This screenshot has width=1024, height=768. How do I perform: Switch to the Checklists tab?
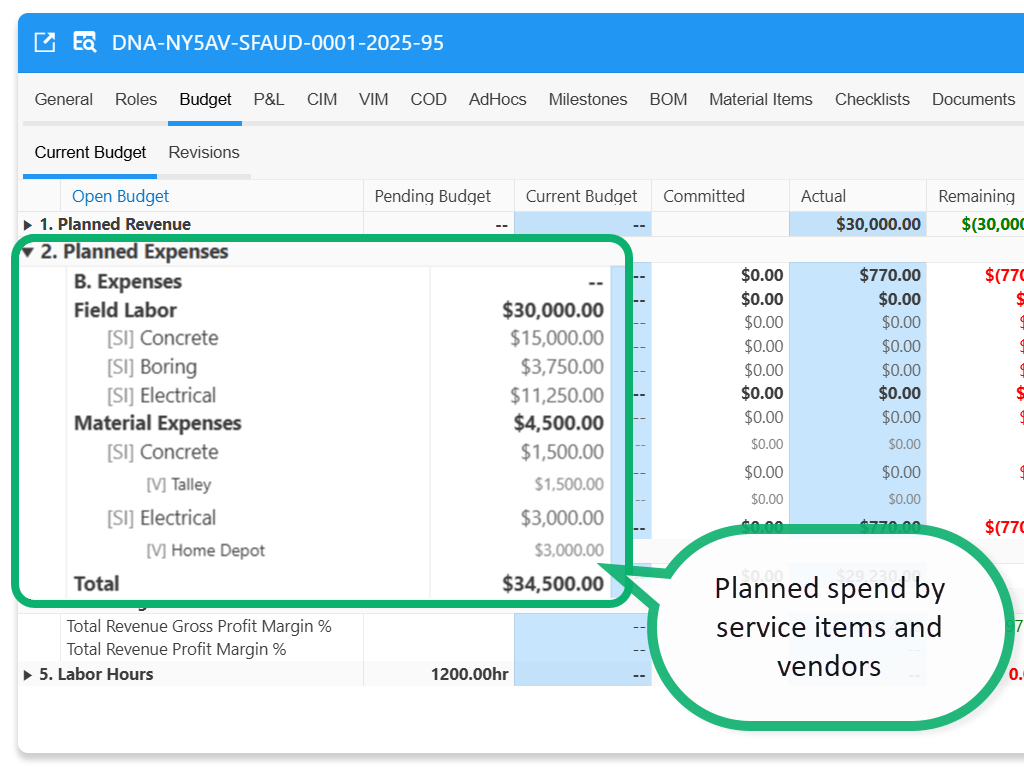click(x=872, y=99)
